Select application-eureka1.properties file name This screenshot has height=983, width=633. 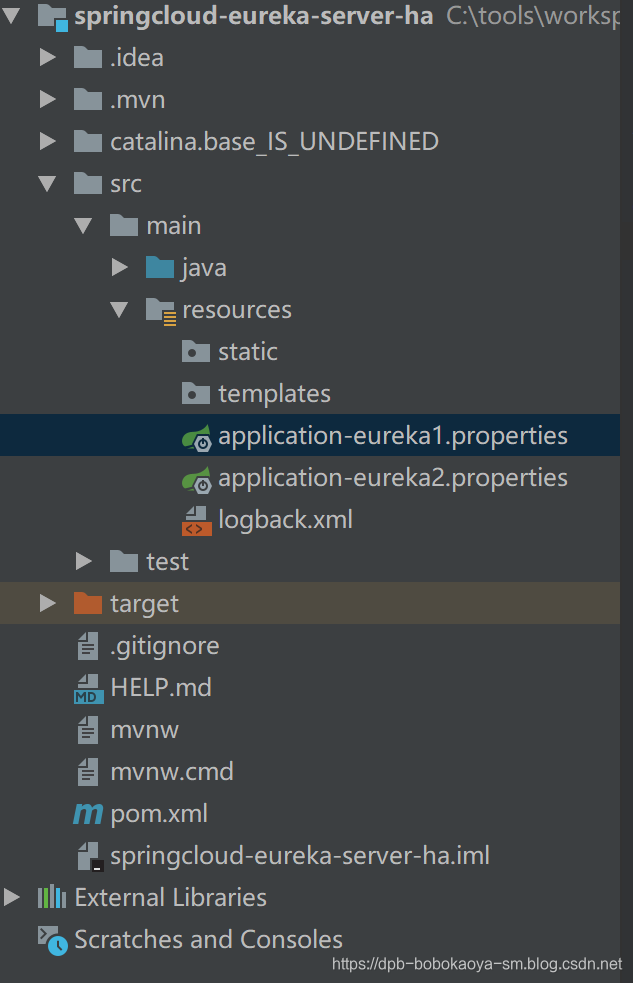393,436
